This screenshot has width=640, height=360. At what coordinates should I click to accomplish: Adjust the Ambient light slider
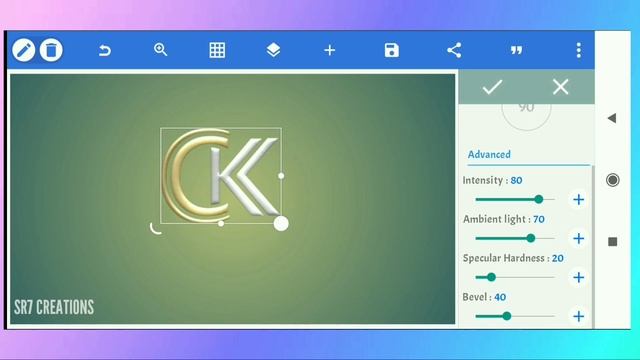click(515, 238)
